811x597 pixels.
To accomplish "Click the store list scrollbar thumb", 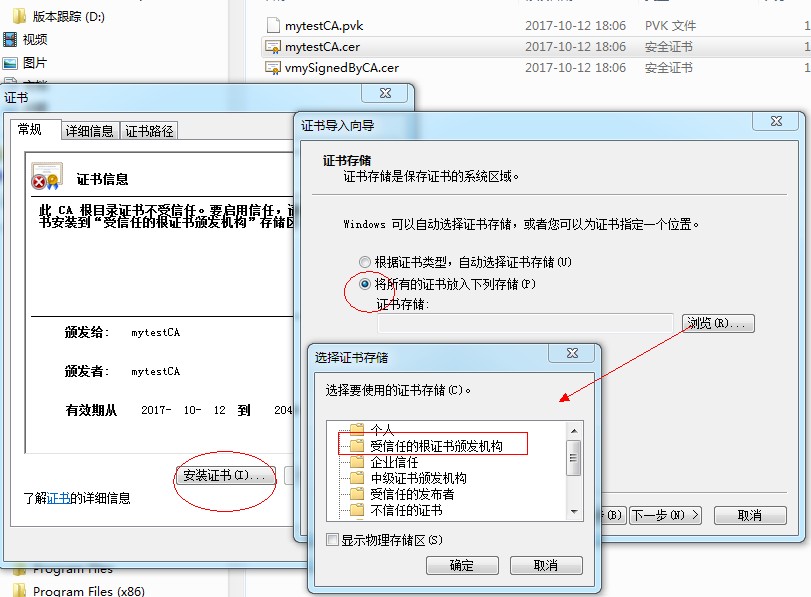I will (574, 458).
